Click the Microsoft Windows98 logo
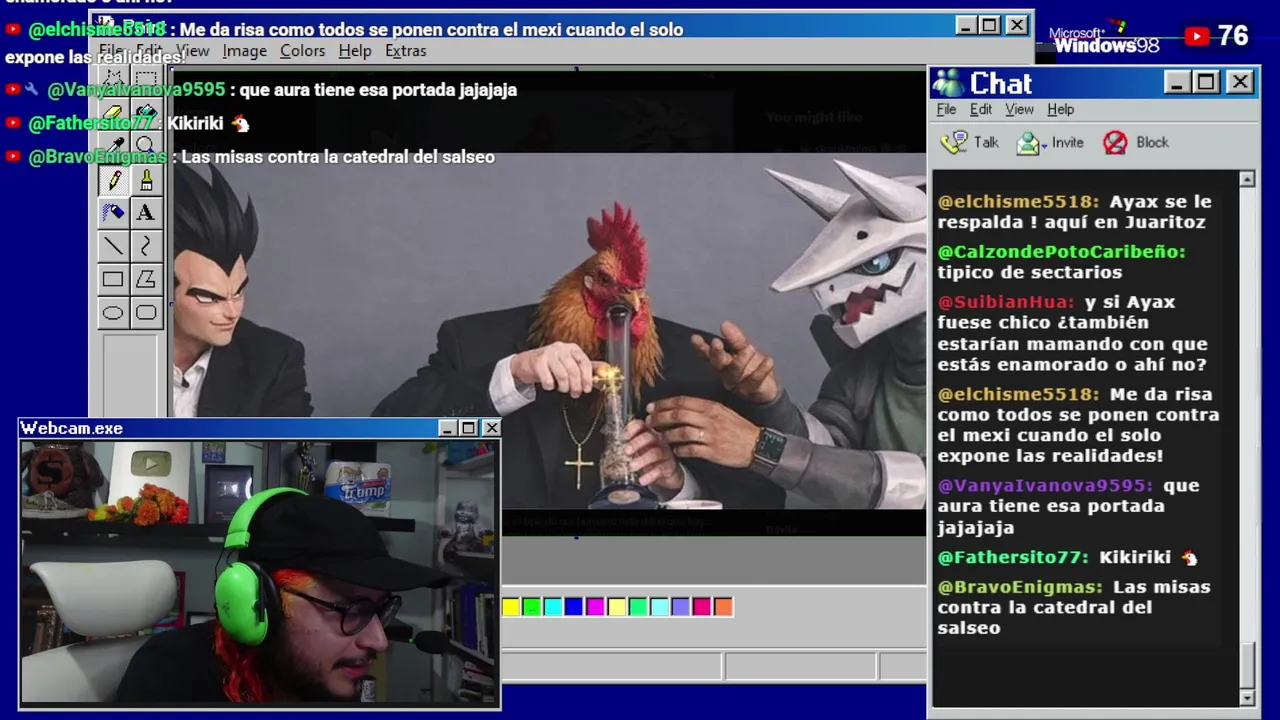 1104,38
